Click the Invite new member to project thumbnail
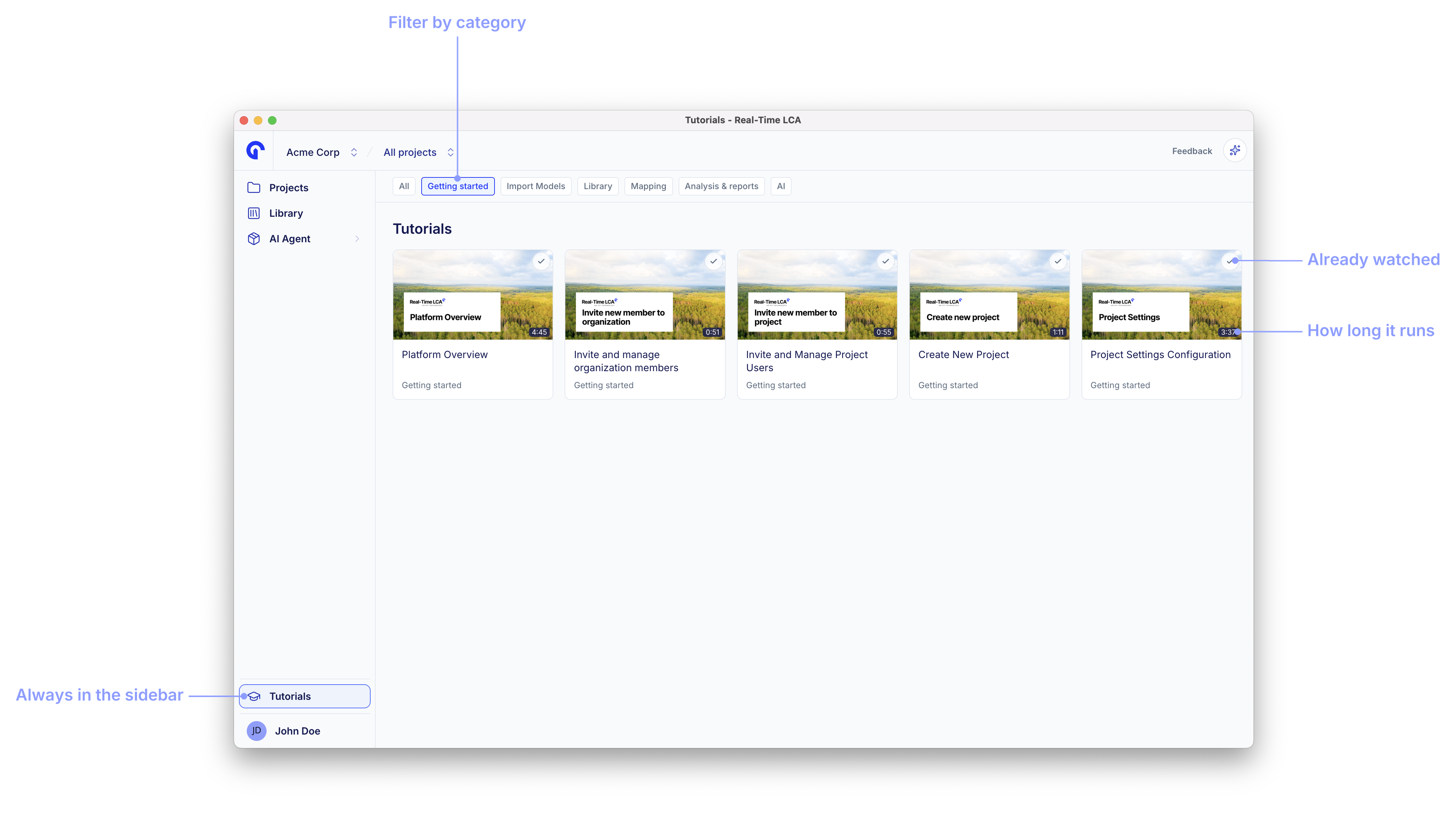 [x=817, y=295]
